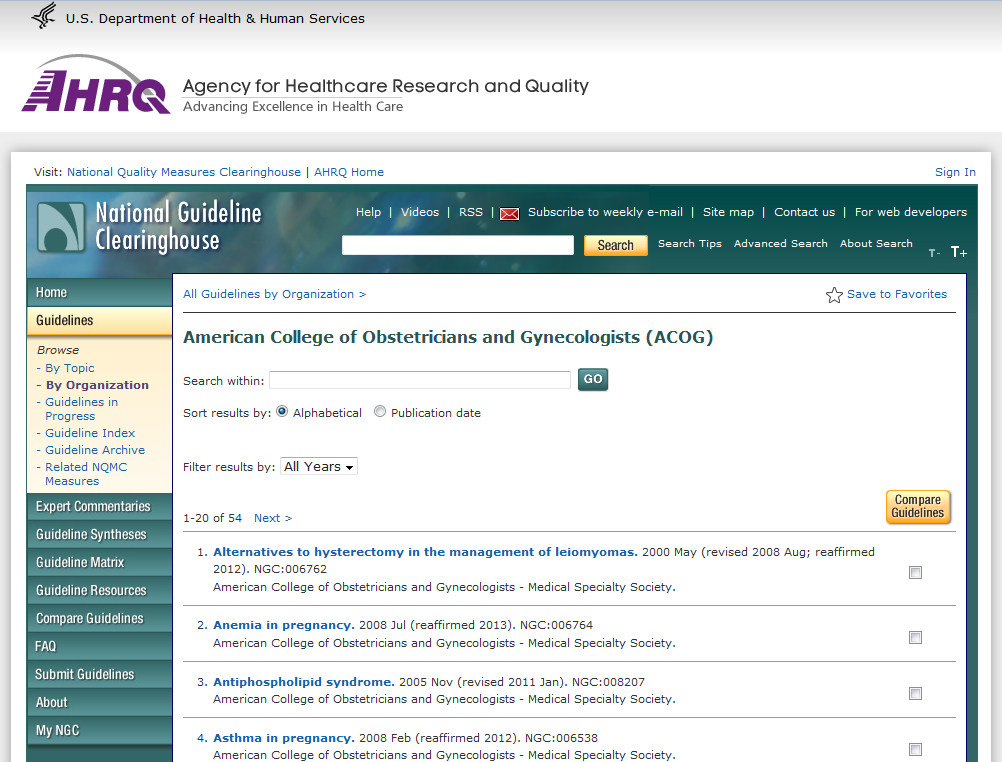Open About Search link
This screenshot has height=762, width=1002.
point(876,244)
